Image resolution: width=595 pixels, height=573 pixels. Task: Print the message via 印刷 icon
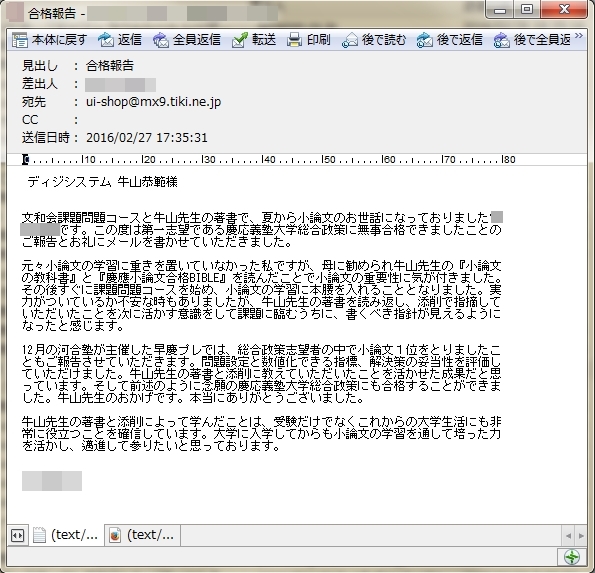pos(294,40)
